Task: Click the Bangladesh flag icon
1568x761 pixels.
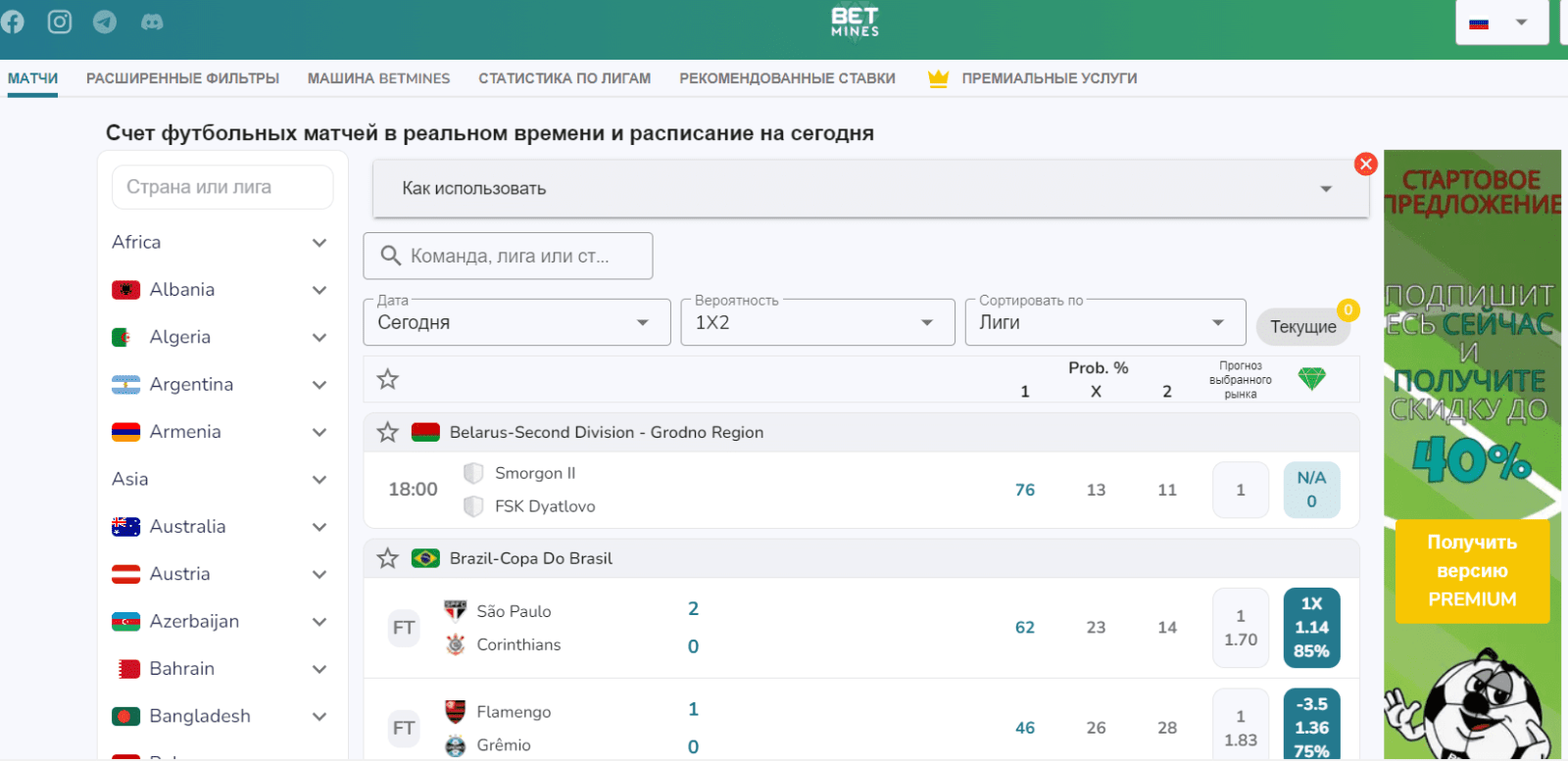Action: coord(126,717)
